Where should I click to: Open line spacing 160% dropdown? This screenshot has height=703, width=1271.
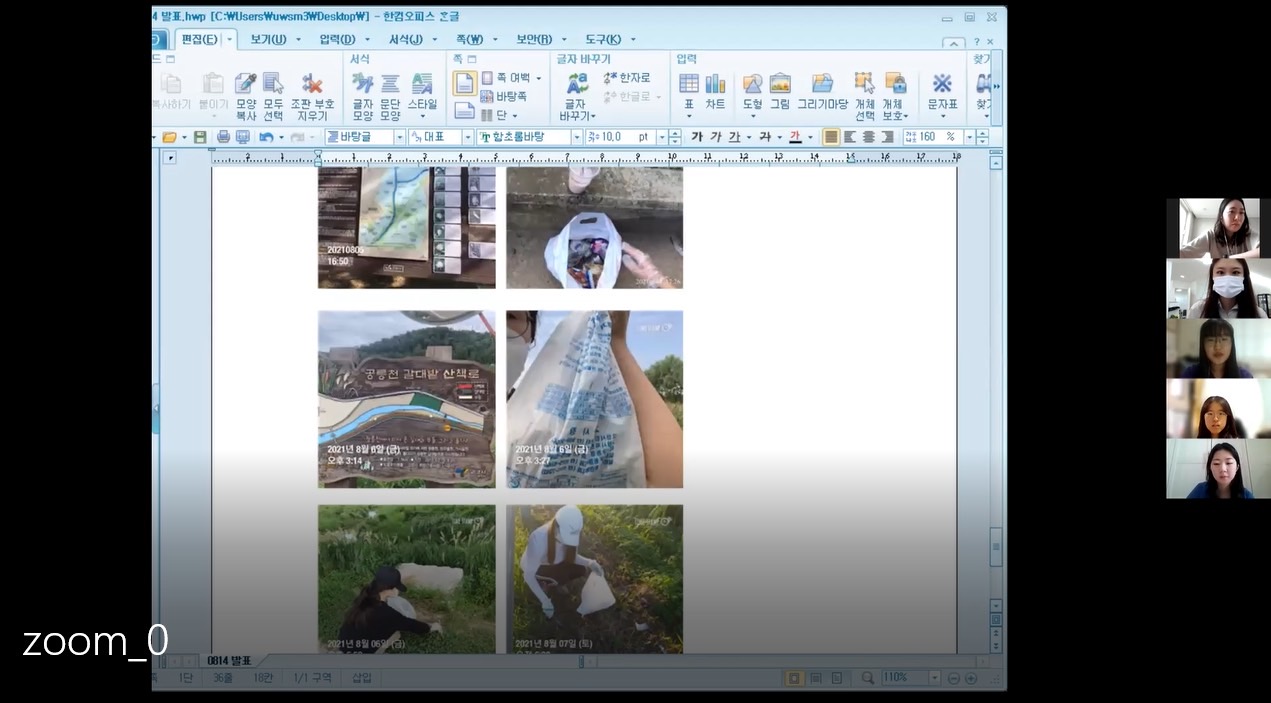(968, 137)
